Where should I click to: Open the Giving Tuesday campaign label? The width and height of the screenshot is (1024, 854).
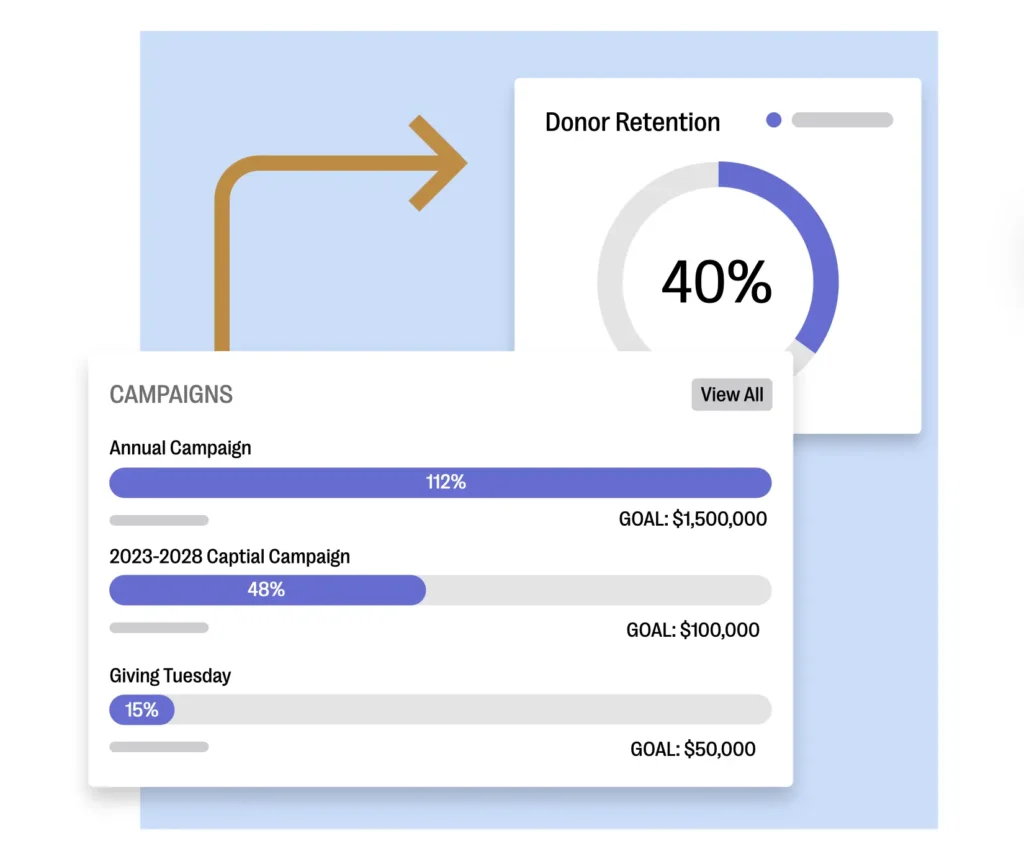[x=170, y=676]
